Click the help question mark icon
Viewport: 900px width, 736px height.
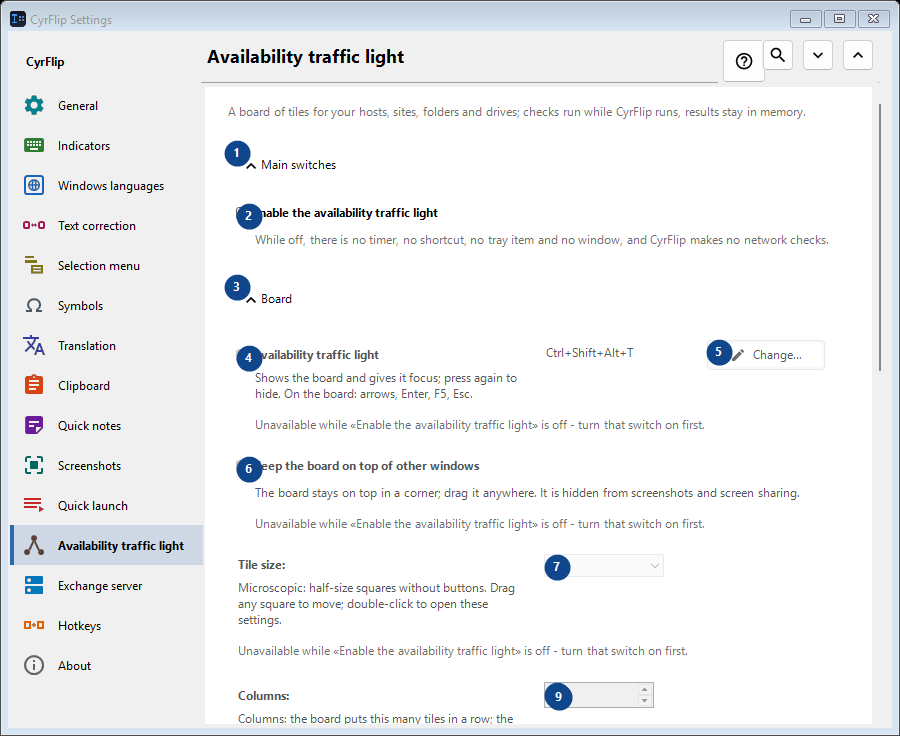click(744, 61)
